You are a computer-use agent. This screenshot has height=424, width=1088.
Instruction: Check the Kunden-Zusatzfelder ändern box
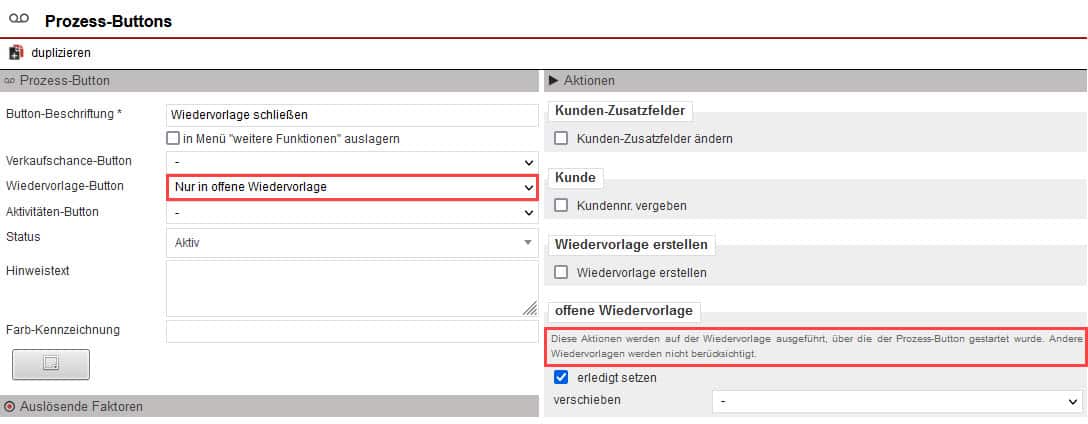point(561,139)
